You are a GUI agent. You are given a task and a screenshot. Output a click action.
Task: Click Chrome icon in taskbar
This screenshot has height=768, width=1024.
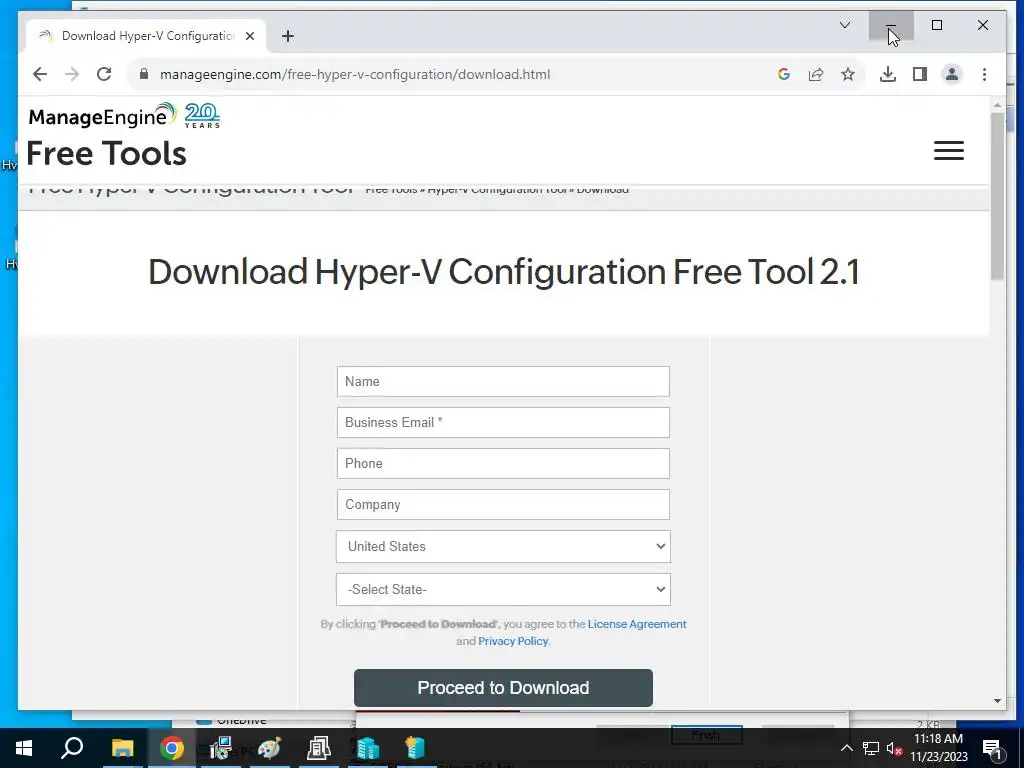pos(172,748)
